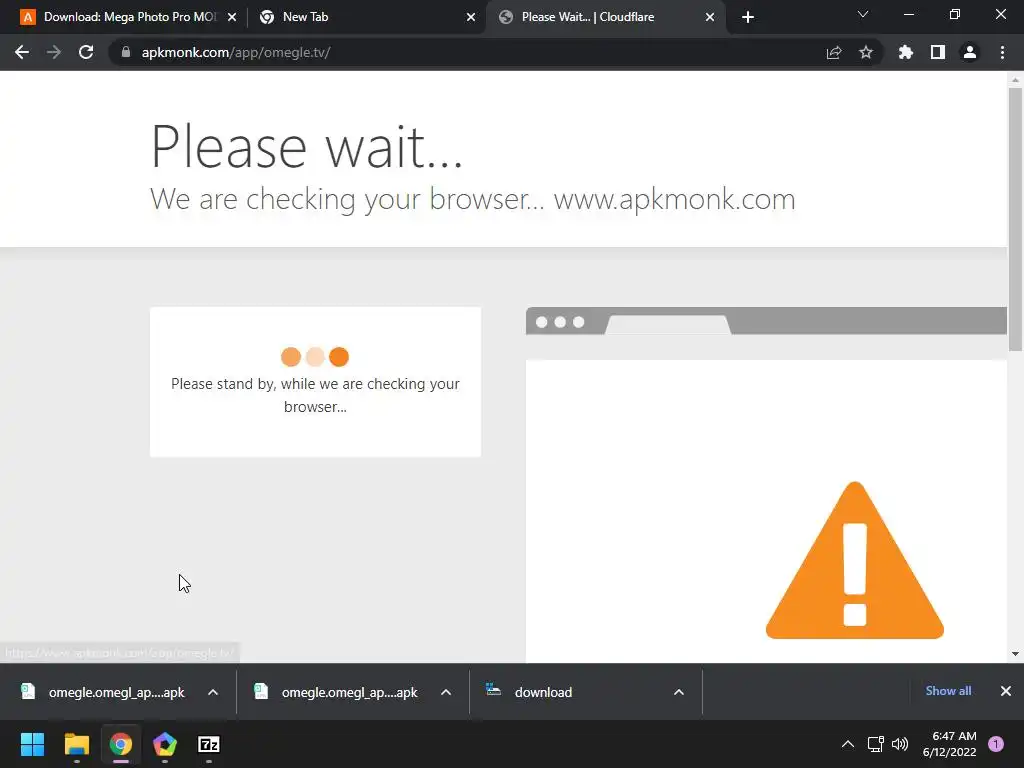Open the Extensions puzzle icon
The height and width of the screenshot is (768, 1024).
point(906,52)
